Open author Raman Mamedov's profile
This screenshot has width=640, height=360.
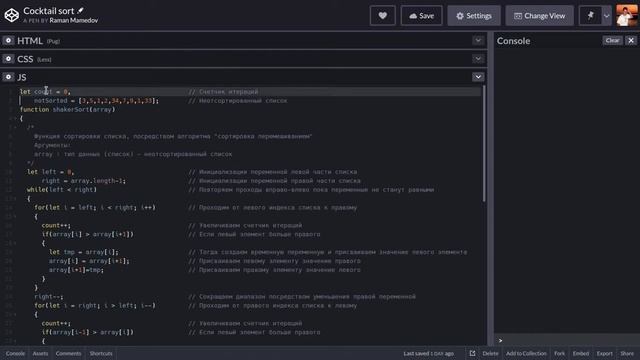point(73,20)
